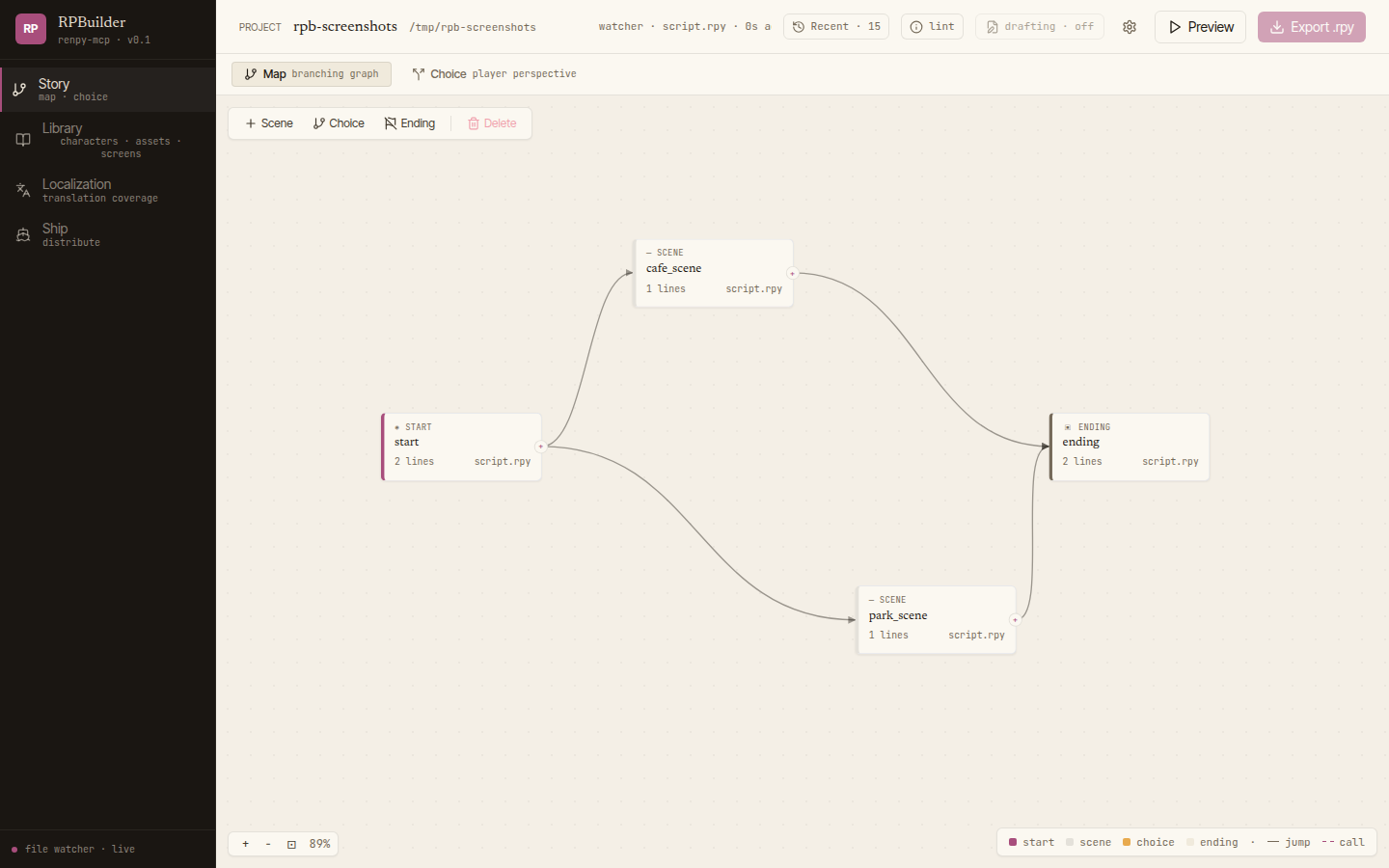Zoom out with the minus control

pos(268,844)
